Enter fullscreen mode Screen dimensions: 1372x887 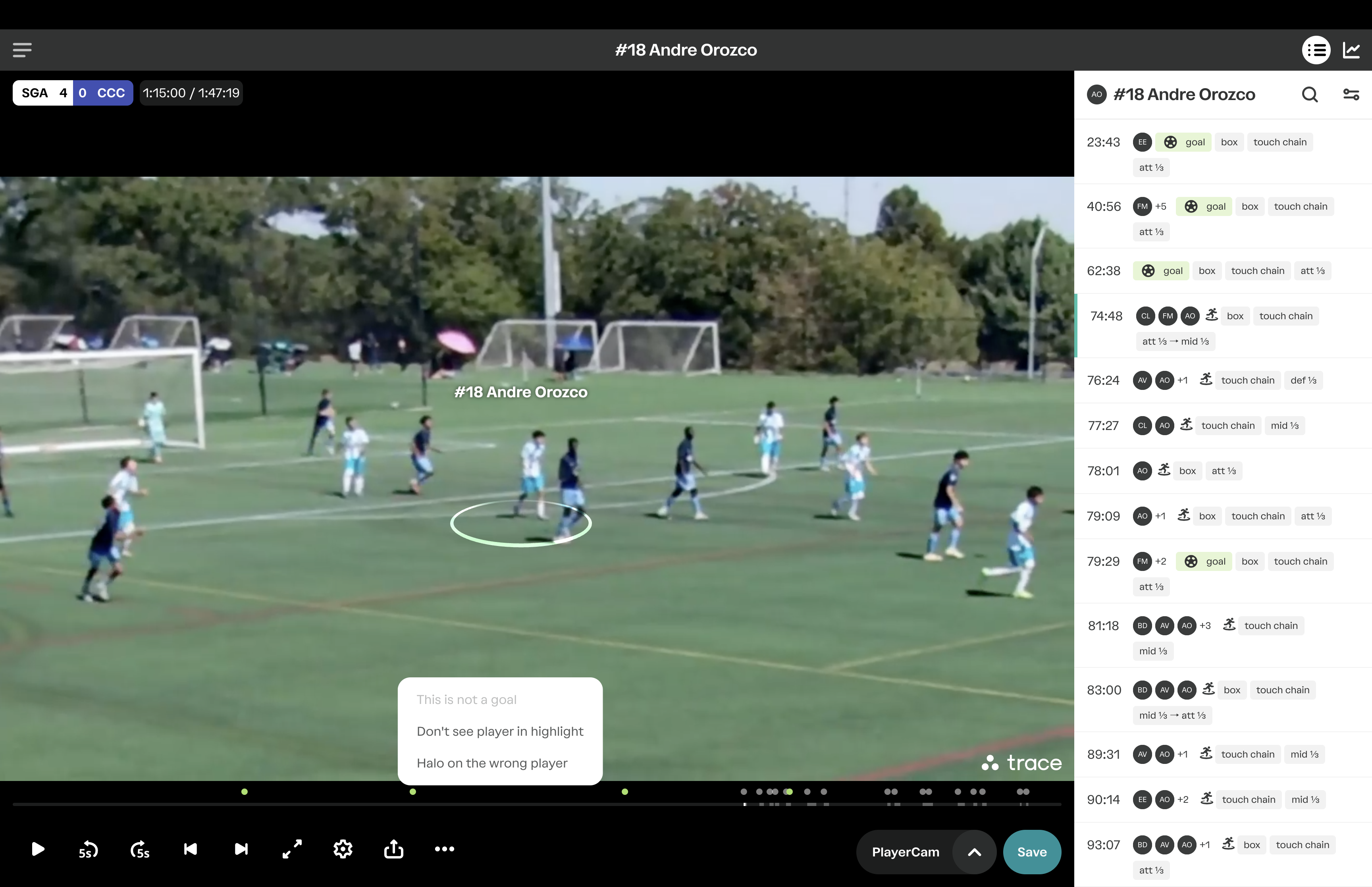pos(292,850)
